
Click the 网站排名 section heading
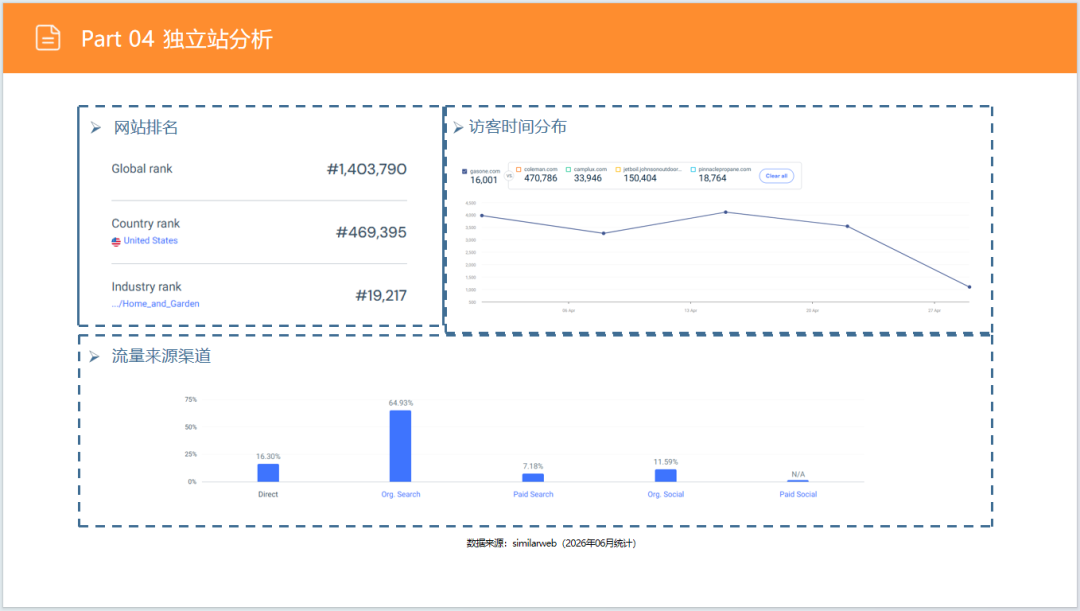click(146, 127)
